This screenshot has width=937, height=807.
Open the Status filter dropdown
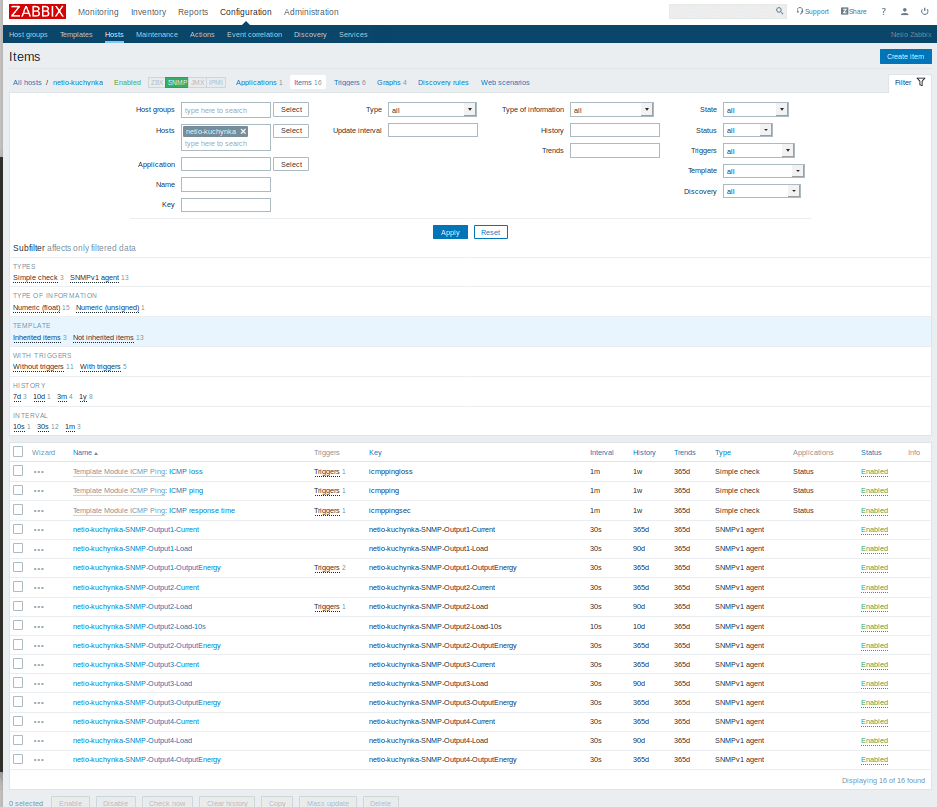748,130
